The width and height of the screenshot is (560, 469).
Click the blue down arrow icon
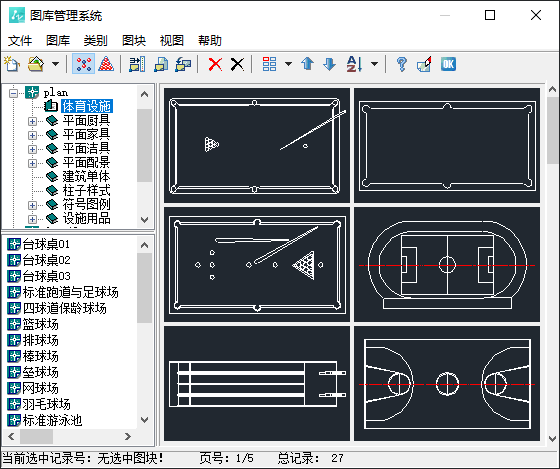329,64
